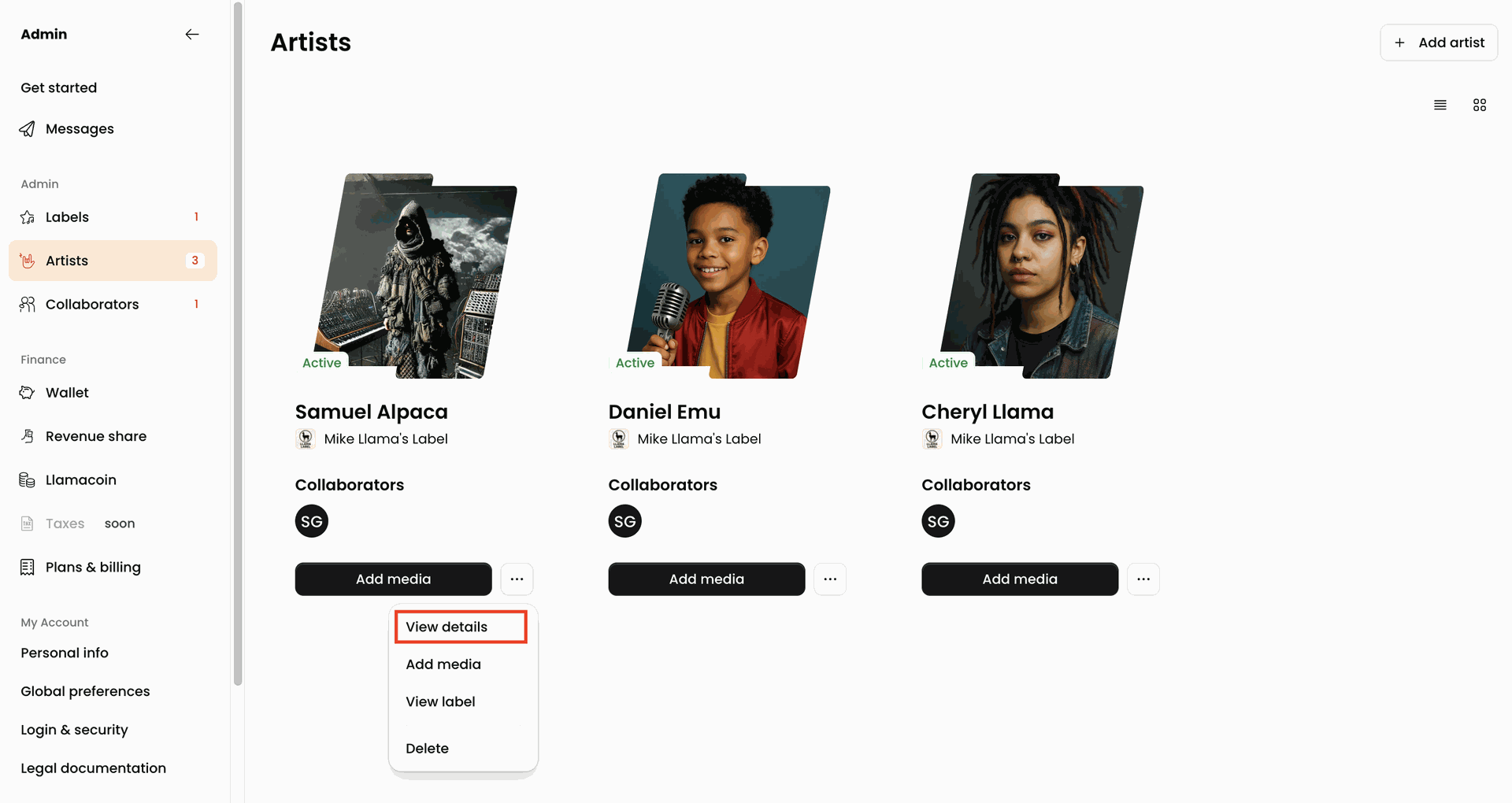This screenshot has width=1512, height=803.
Task: Open the Wallet icon in Finance
Action: (x=28, y=393)
